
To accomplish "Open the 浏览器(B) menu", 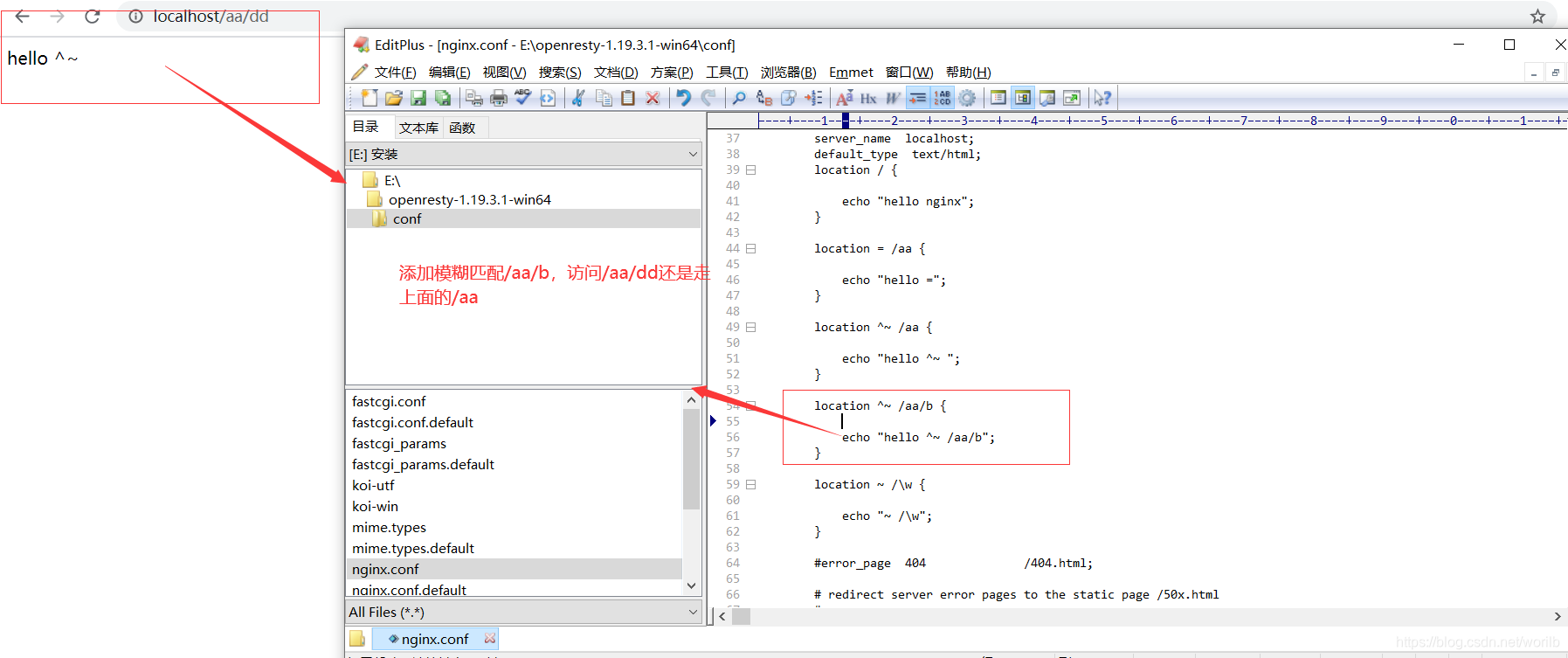I will pyautogui.click(x=789, y=73).
